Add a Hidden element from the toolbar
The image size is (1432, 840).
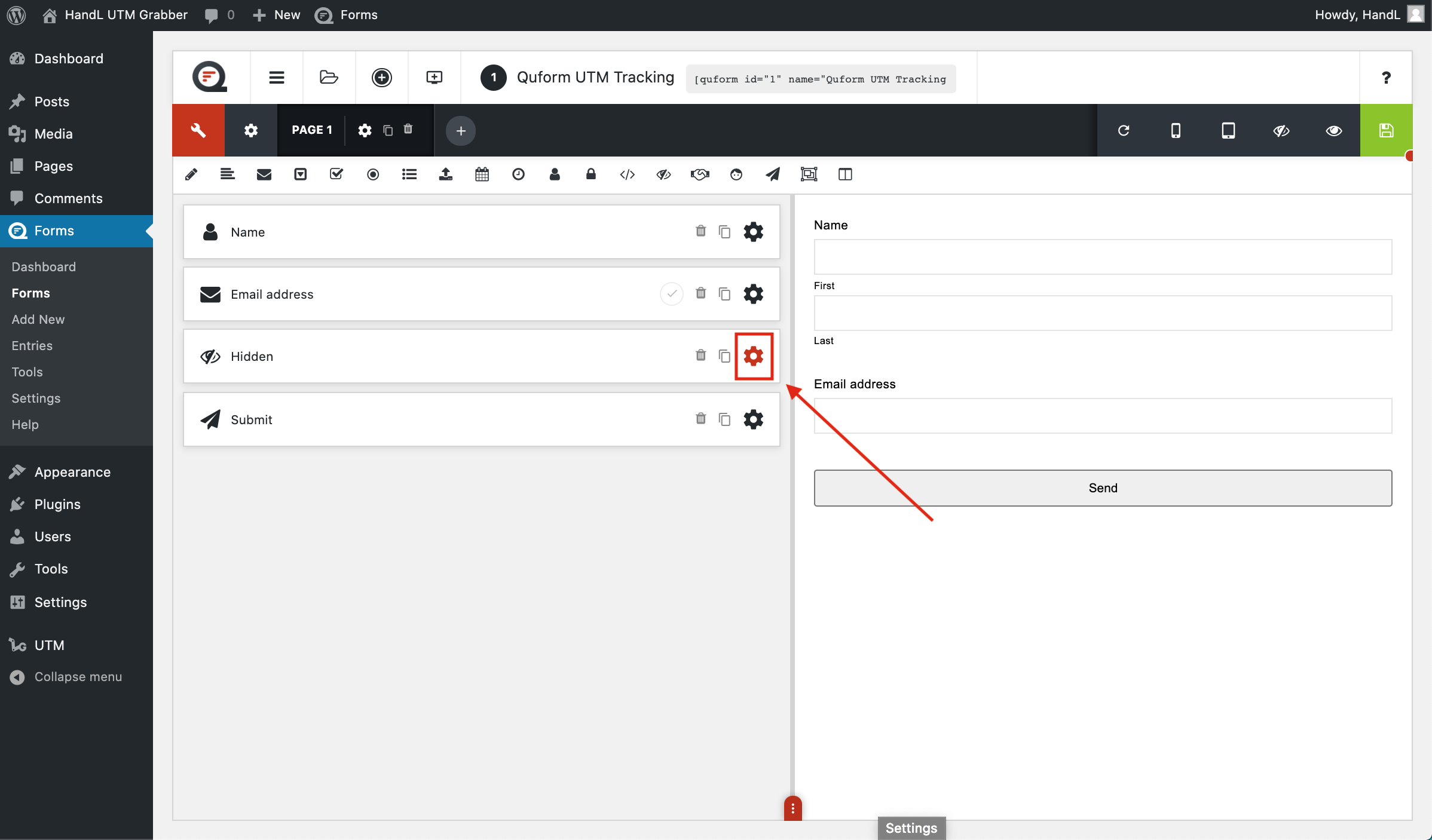point(664,174)
